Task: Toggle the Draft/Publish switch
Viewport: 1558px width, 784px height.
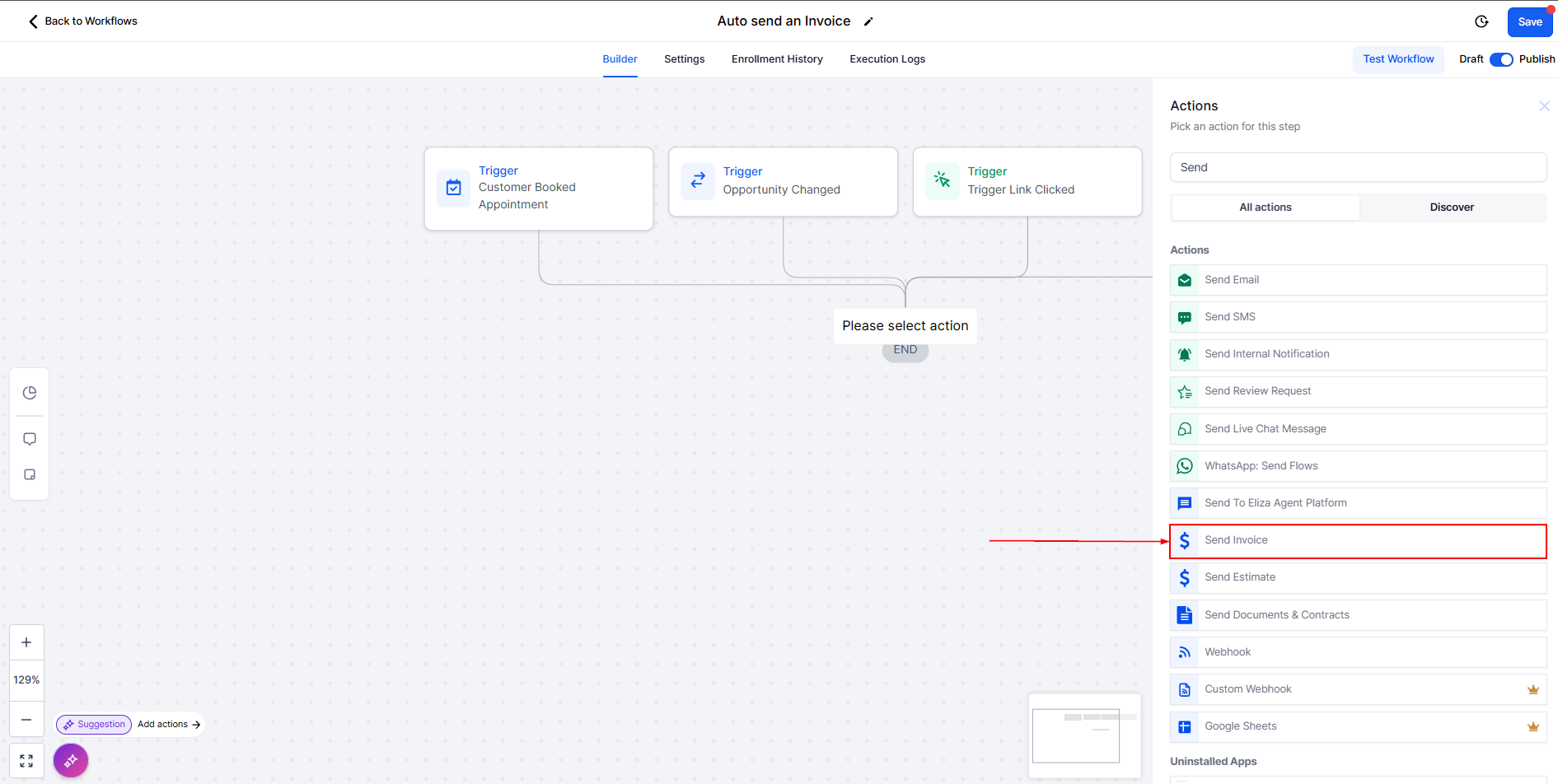Action: click(1501, 59)
